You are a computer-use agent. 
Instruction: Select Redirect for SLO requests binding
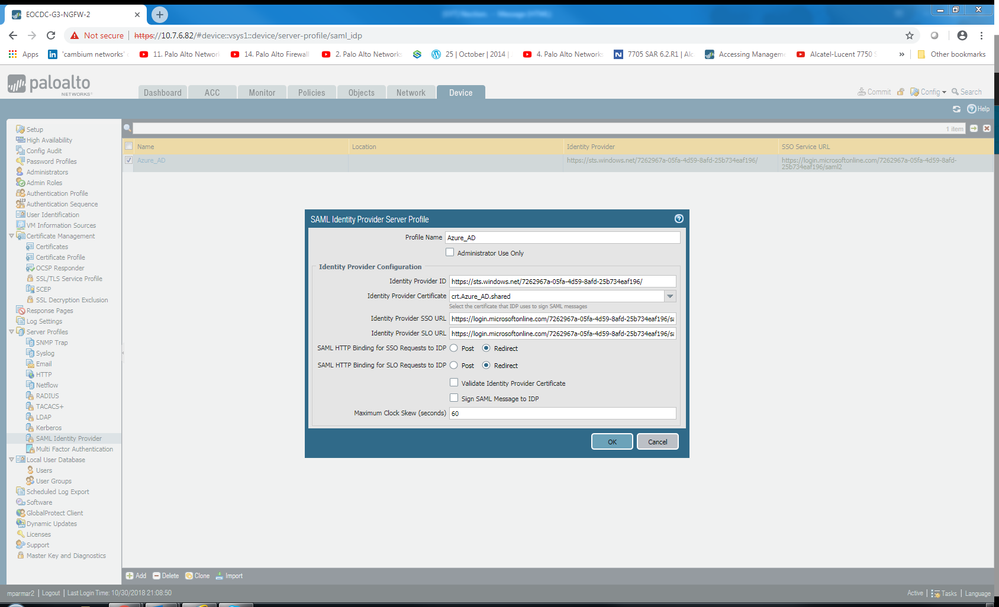click(x=486, y=366)
